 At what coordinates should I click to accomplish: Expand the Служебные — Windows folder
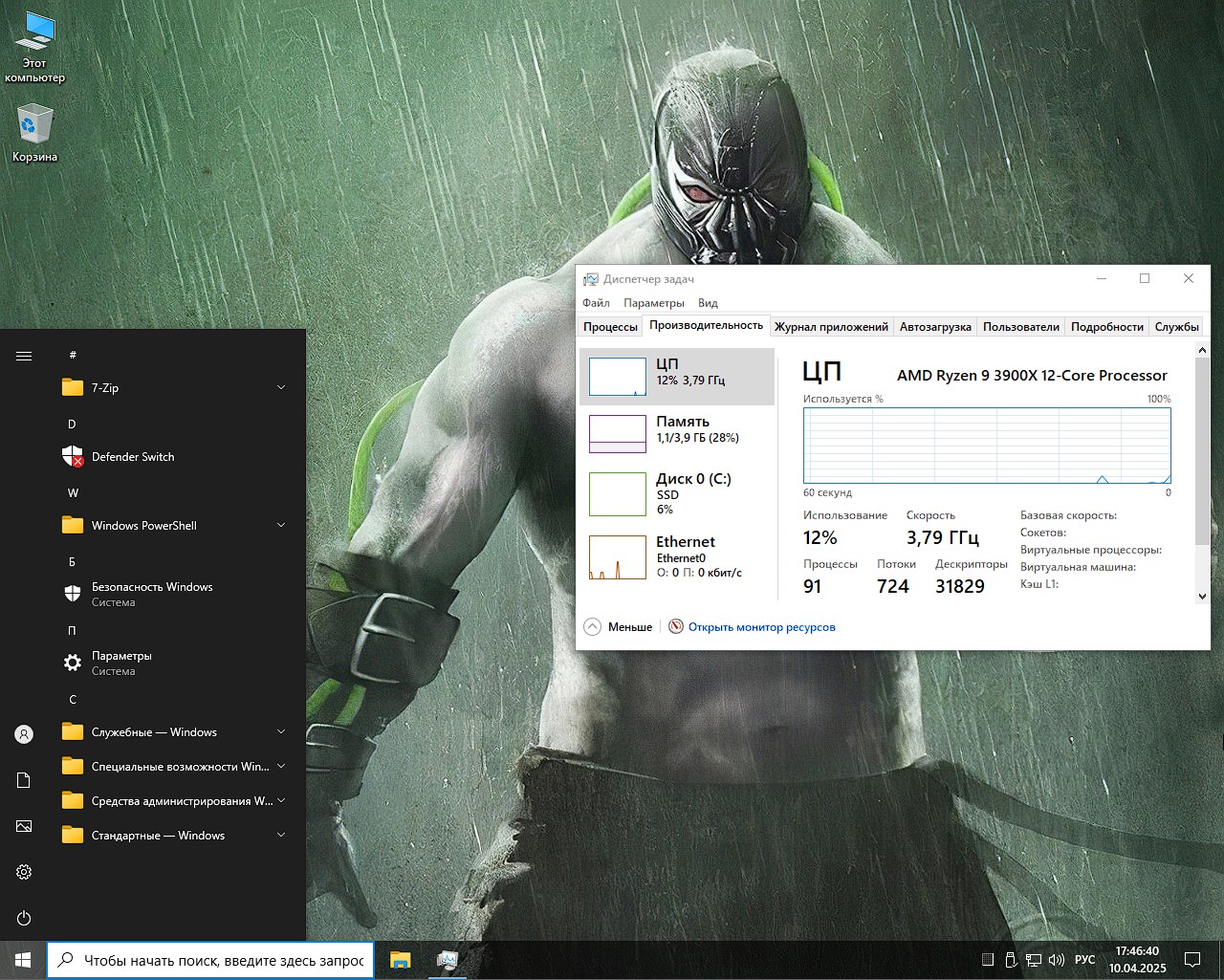click(x=176, y=732)
